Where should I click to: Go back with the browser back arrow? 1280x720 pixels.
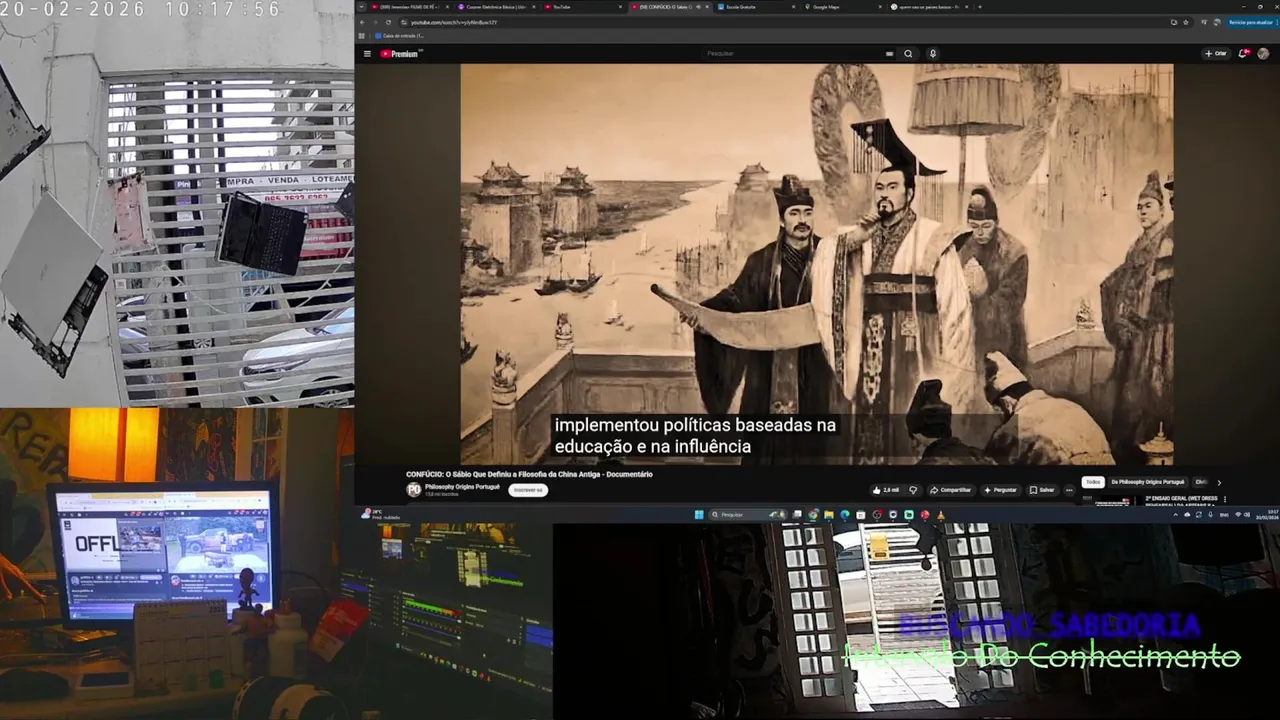(x=362, y=22)
